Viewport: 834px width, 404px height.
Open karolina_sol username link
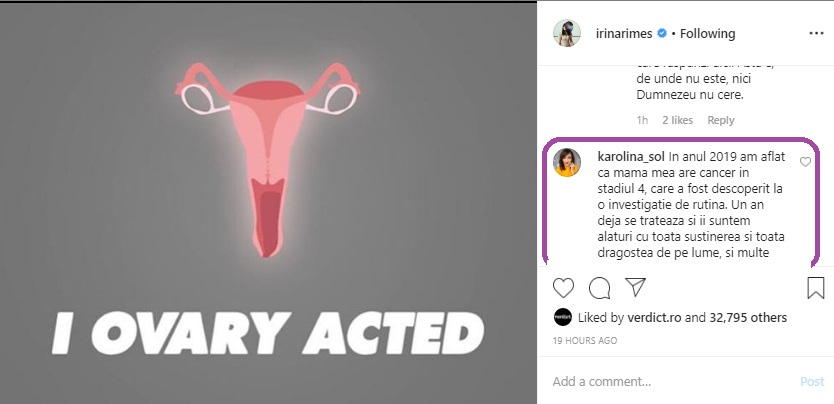click(x=630, y=157)
